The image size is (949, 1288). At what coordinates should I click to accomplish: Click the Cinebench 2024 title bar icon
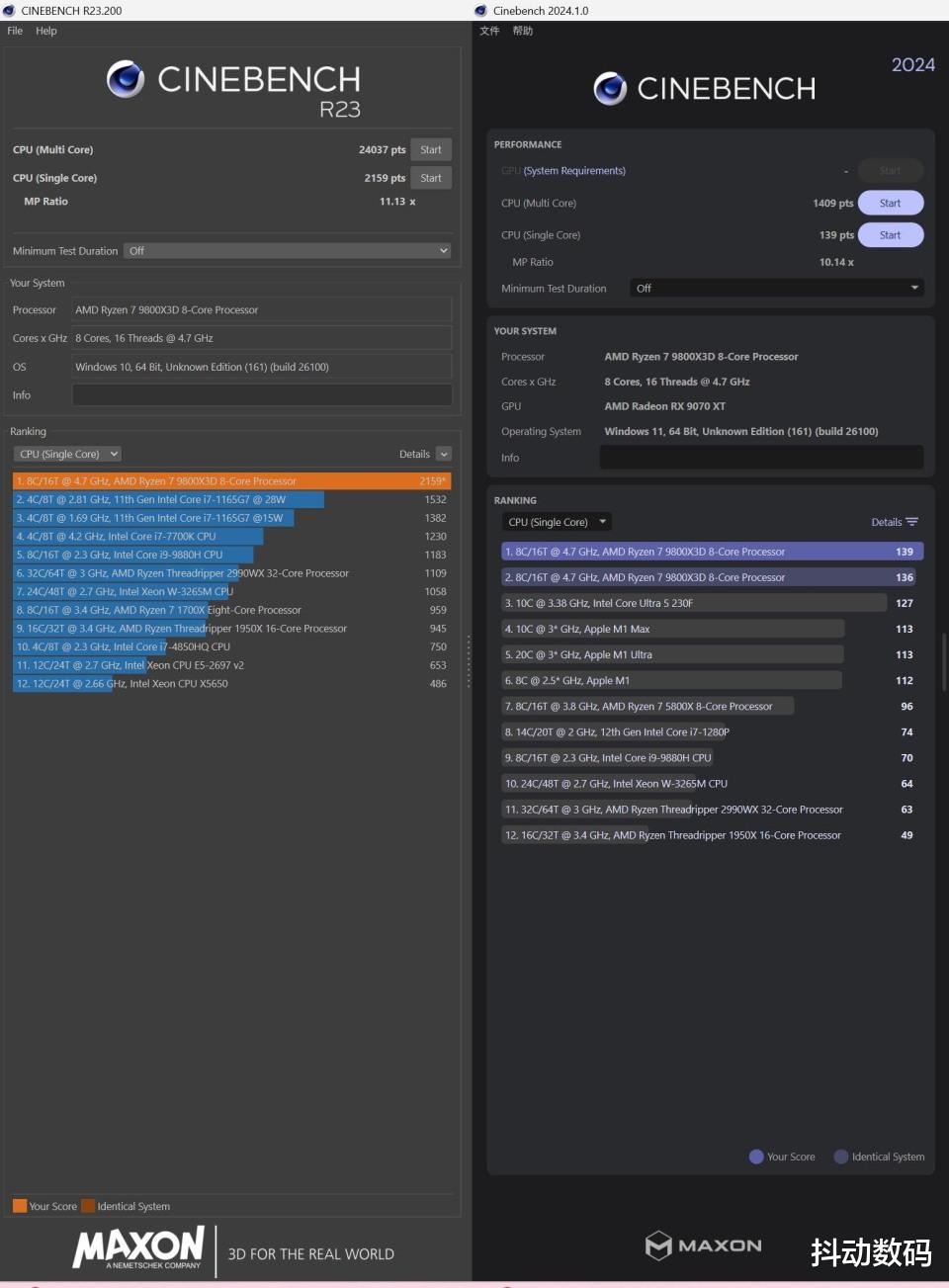[481, 11]
